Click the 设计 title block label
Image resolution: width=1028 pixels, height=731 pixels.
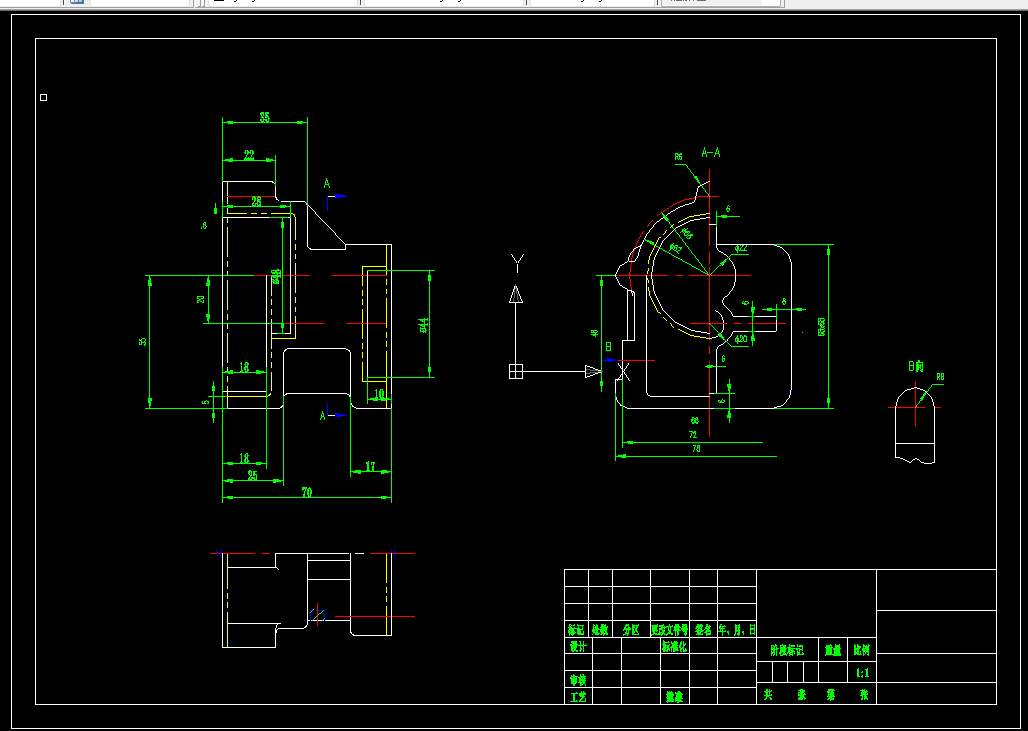578,646
